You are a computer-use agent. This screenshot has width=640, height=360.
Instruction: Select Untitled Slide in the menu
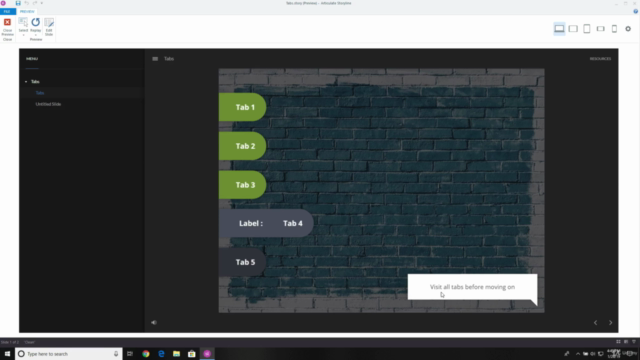[48, 104]
